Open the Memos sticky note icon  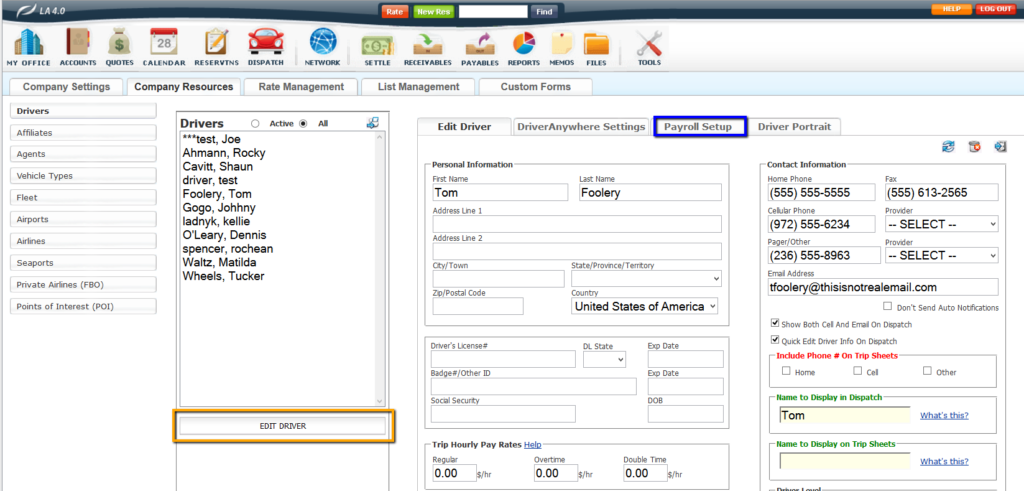click(561, 46)
